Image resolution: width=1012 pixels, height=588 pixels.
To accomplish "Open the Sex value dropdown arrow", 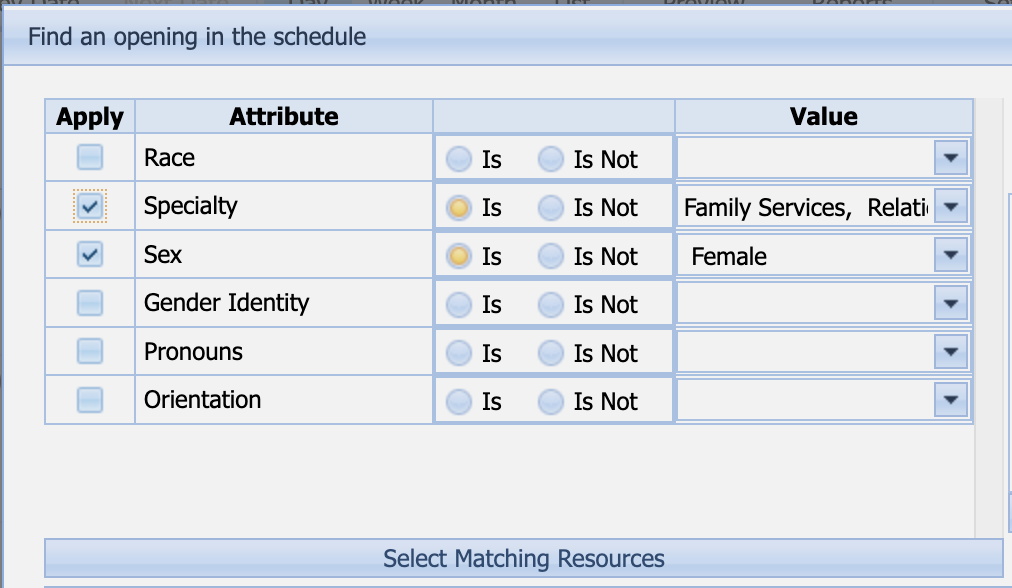I will [950, 256].
